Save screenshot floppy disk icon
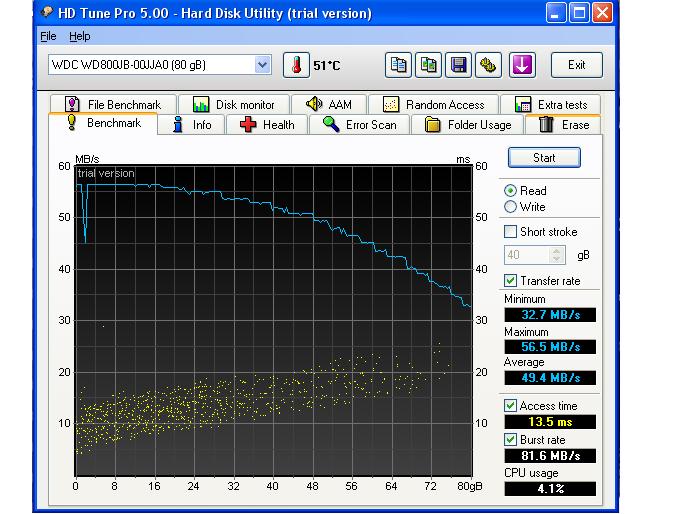Image resolution: width=680 pixels, height=514 pixels. click(458, 65)
